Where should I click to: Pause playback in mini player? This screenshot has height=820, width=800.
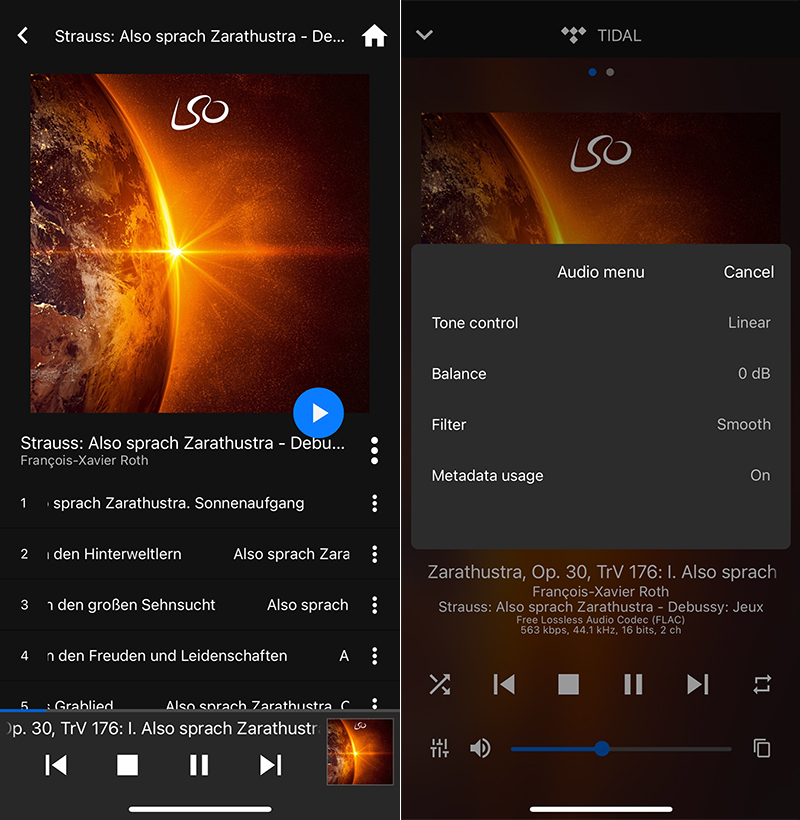click(199, 765)
